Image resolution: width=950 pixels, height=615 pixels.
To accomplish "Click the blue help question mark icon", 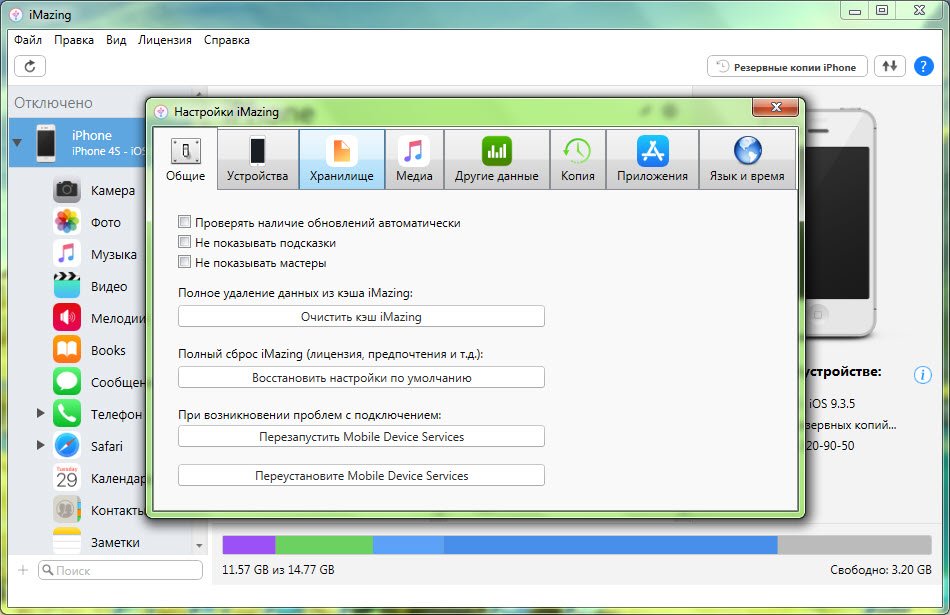I will (x=923, y=66).
